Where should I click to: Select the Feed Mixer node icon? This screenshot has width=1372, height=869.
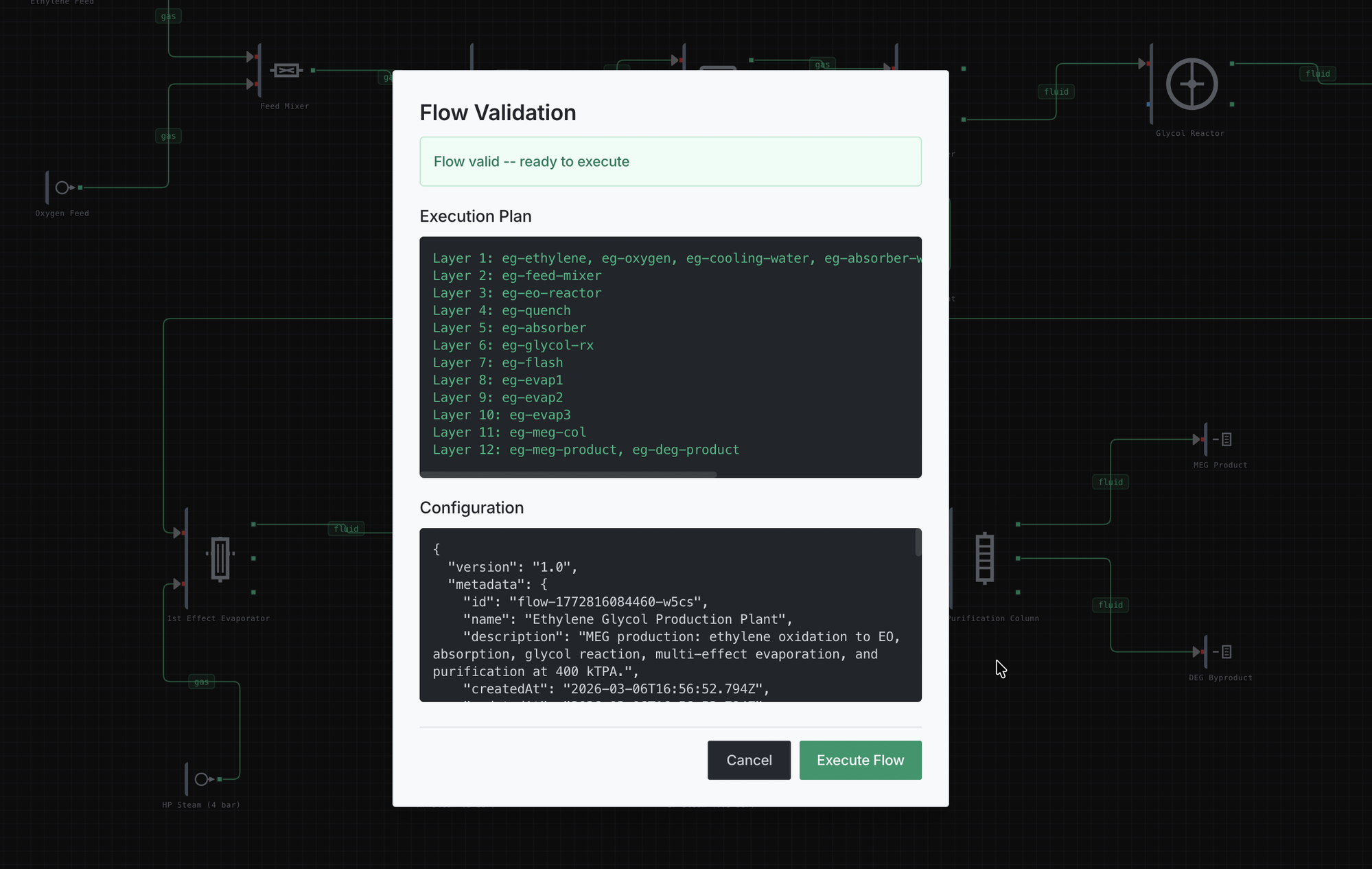point(286,70)
